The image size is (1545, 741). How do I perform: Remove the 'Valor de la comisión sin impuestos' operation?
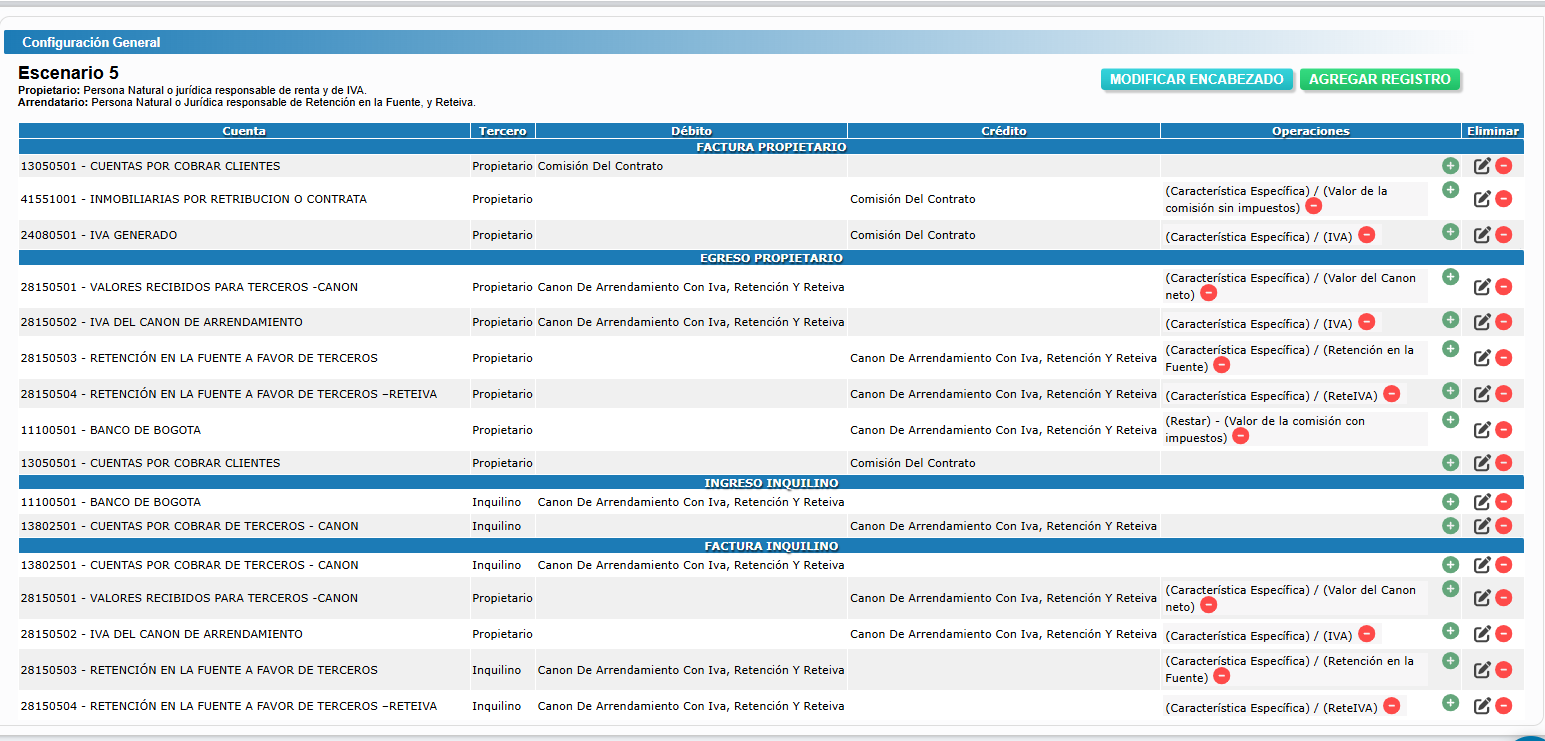pos(1313,207)
